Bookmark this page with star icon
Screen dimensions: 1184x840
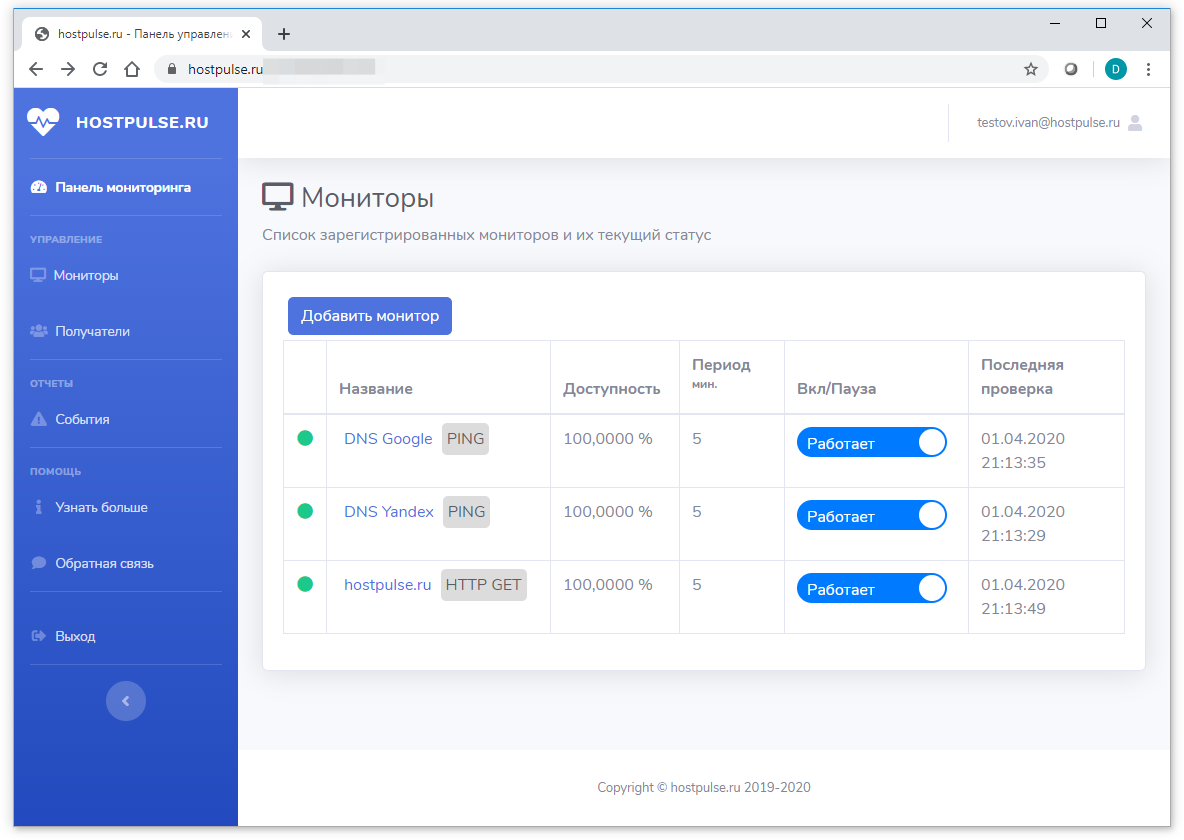pos(1030,69)
